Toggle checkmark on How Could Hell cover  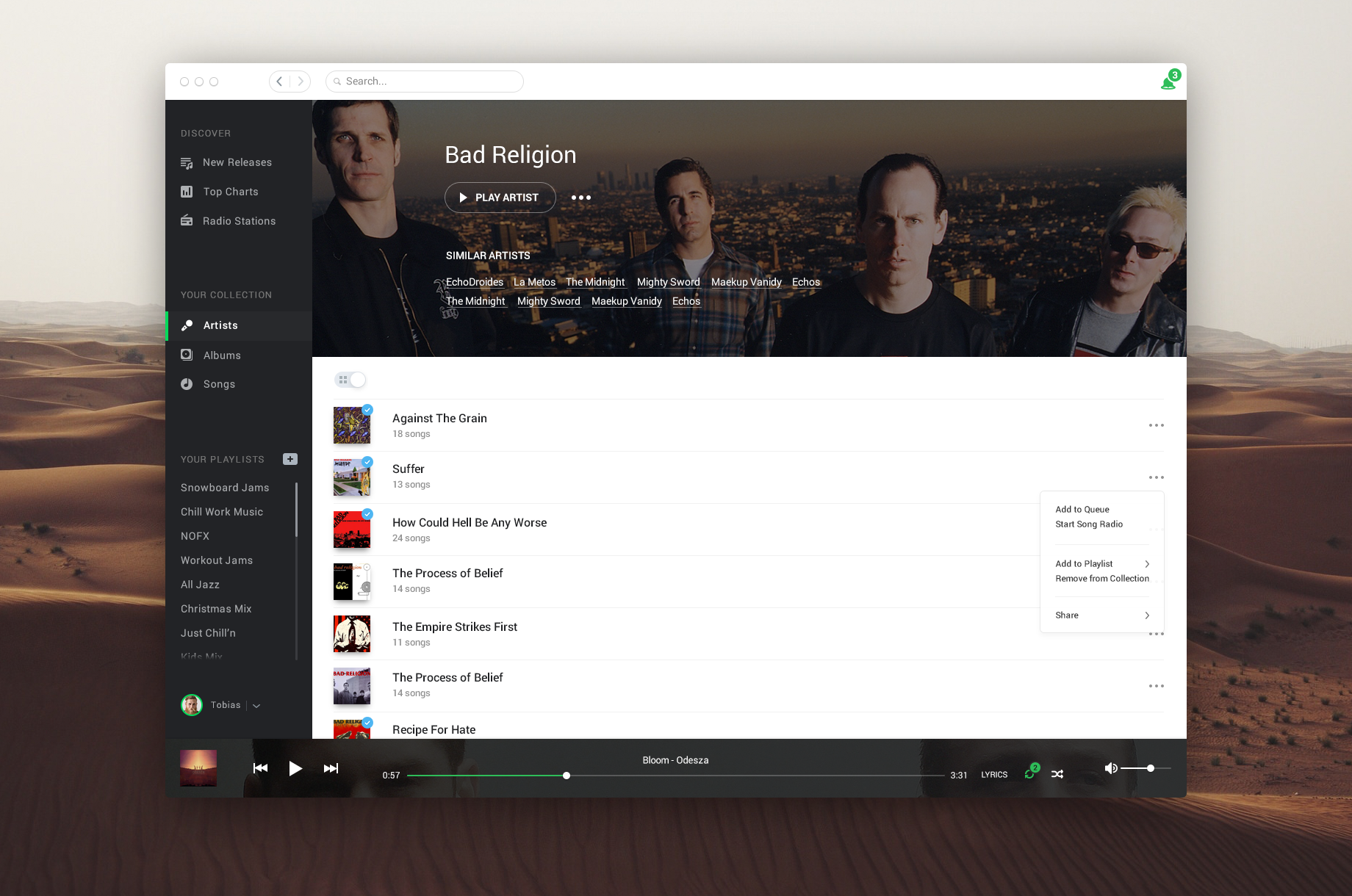[x=367, y=514]
